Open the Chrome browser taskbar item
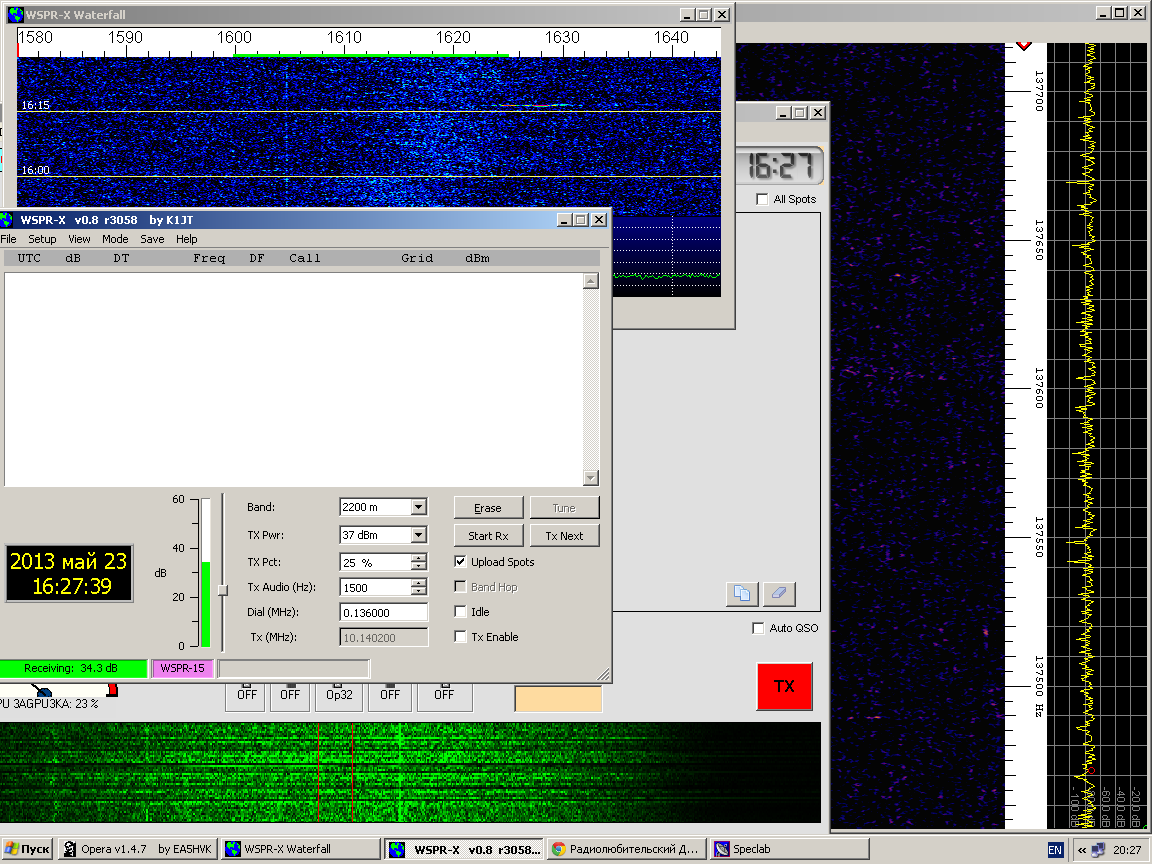 pyautogui.click(x=626, y=849)
